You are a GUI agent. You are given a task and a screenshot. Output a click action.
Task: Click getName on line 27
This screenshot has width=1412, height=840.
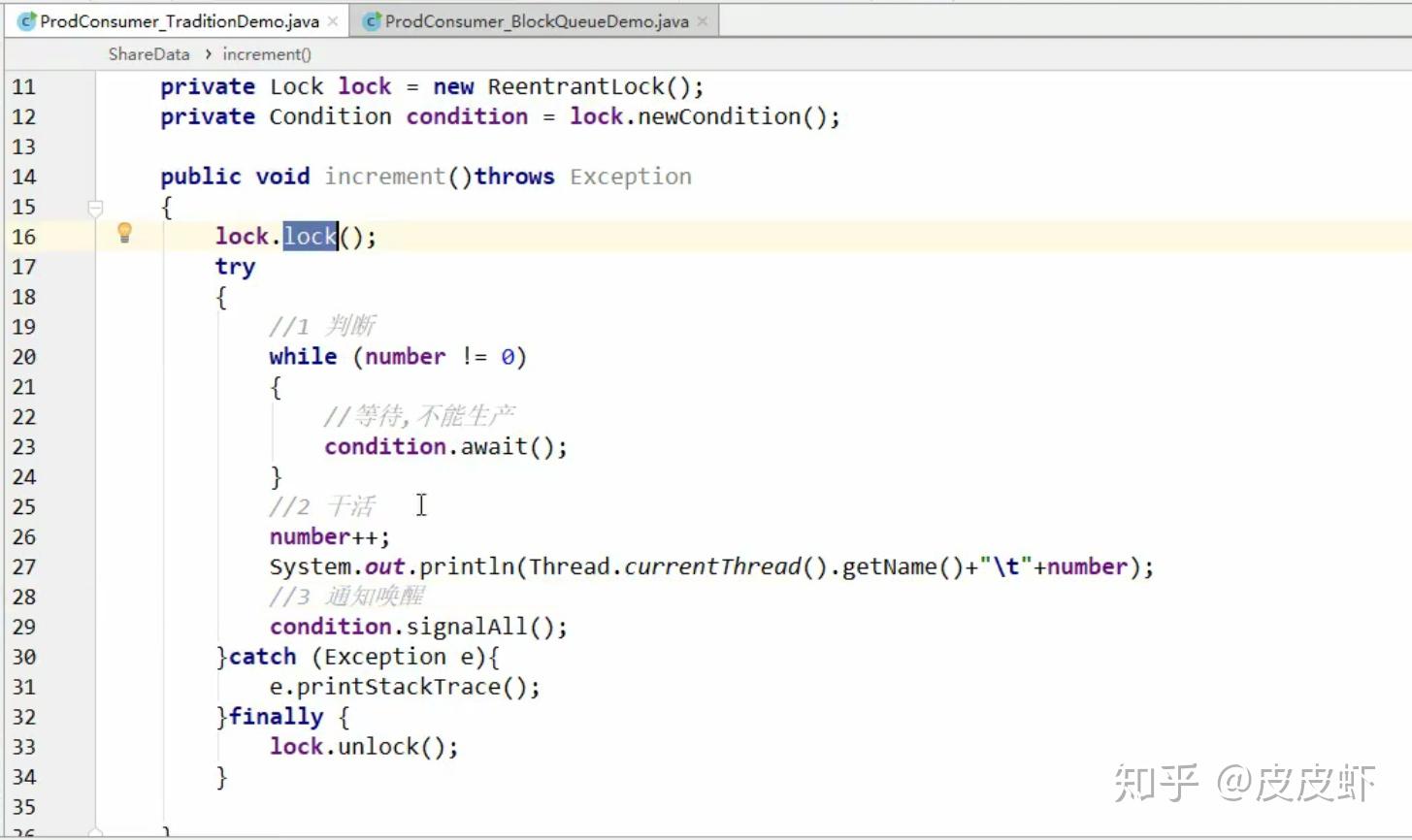(x=889, y=567)
